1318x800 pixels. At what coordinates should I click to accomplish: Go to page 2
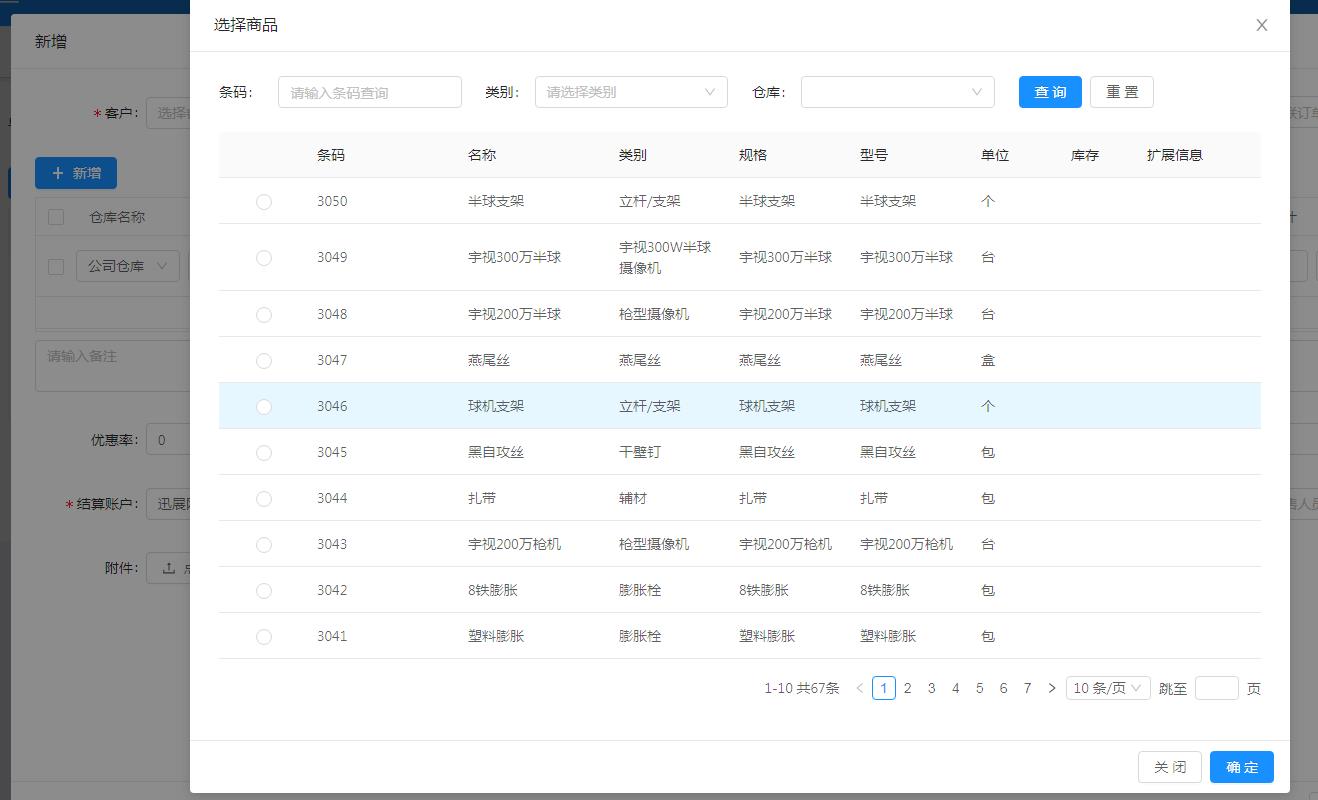tap(908, 688)
